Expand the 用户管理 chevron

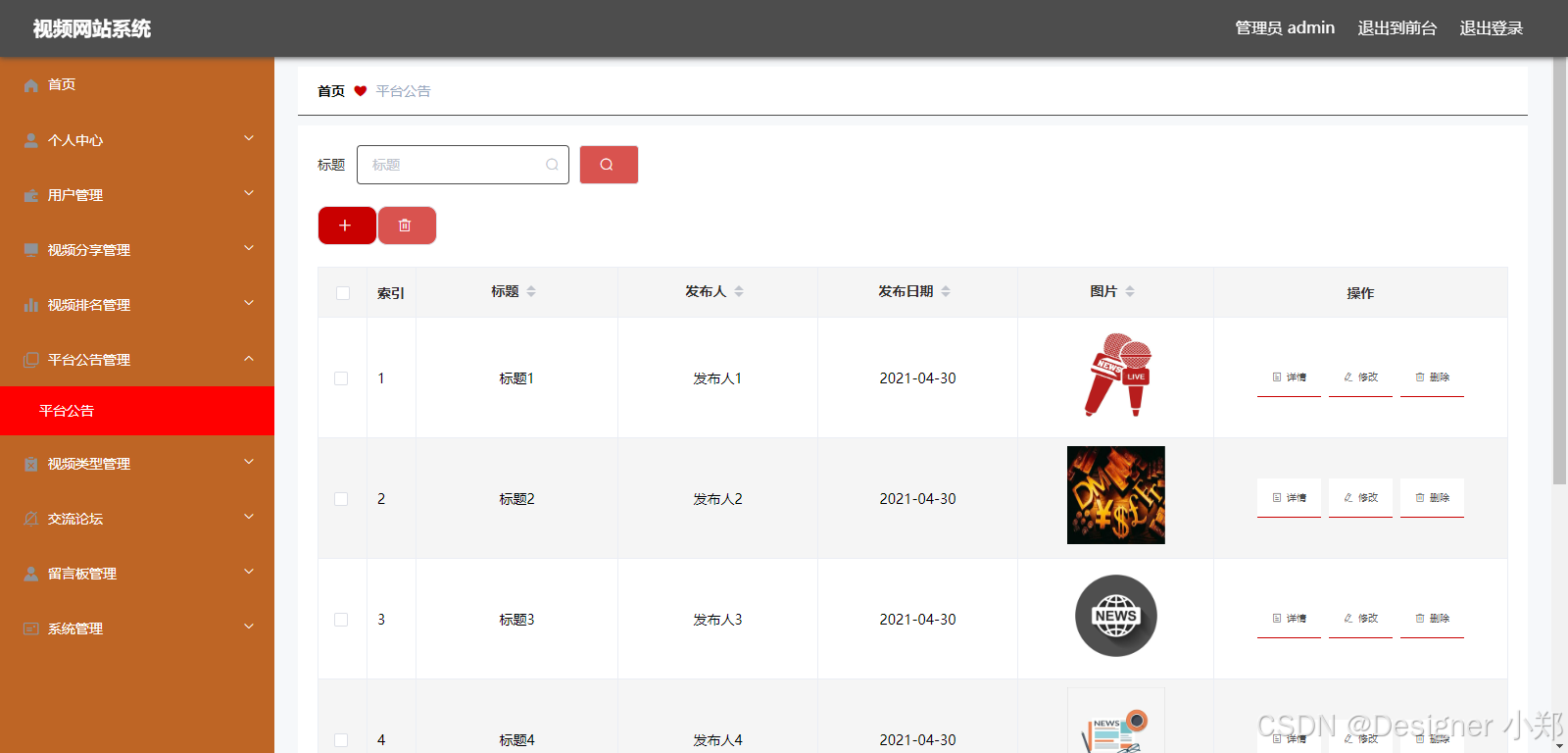point(249,193)
